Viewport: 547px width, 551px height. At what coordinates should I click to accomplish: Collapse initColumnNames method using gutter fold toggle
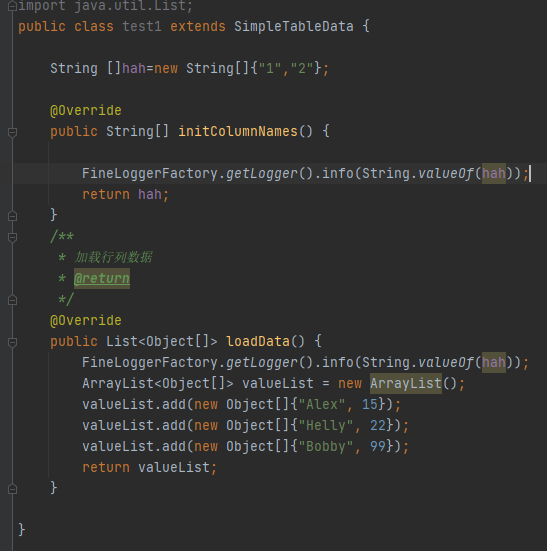click(x=12, y=132)
